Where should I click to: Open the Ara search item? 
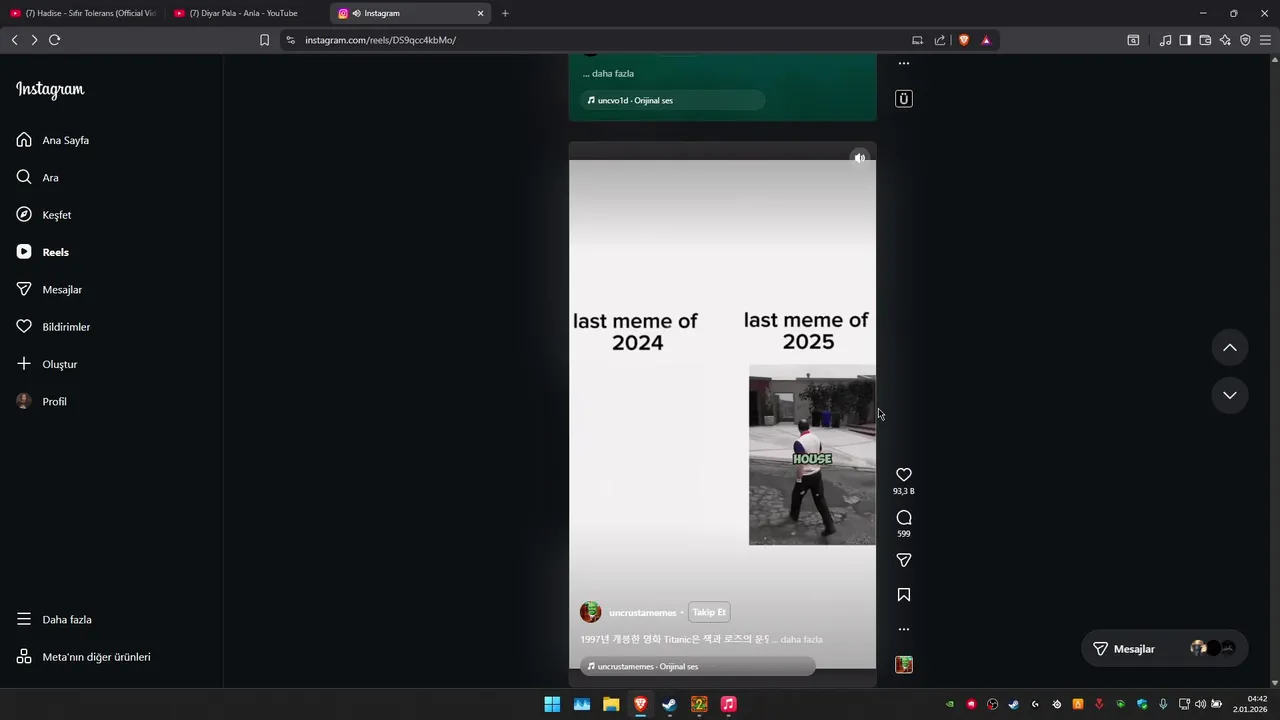pyautogui.click(x=50, y=177)
